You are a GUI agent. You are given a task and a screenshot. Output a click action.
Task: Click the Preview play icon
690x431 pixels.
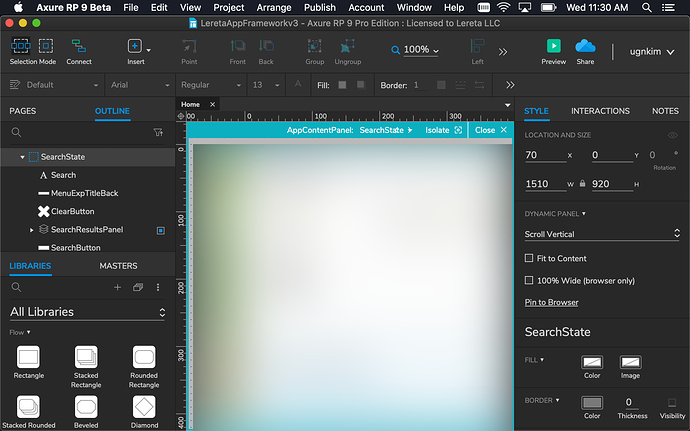pos(553,46)
